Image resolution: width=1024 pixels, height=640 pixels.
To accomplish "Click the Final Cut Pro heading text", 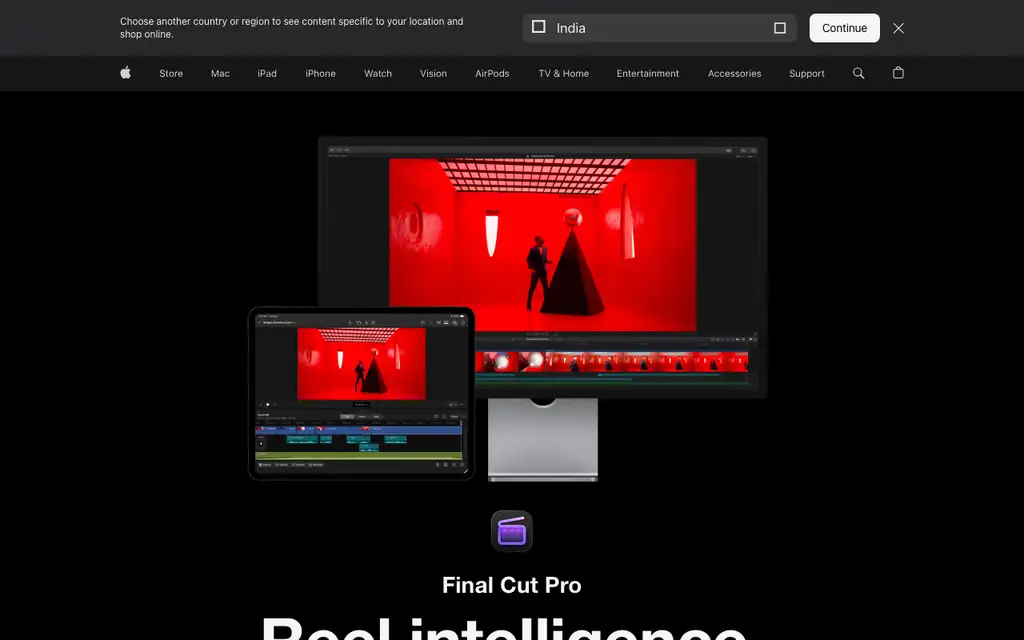I will 511,585.
